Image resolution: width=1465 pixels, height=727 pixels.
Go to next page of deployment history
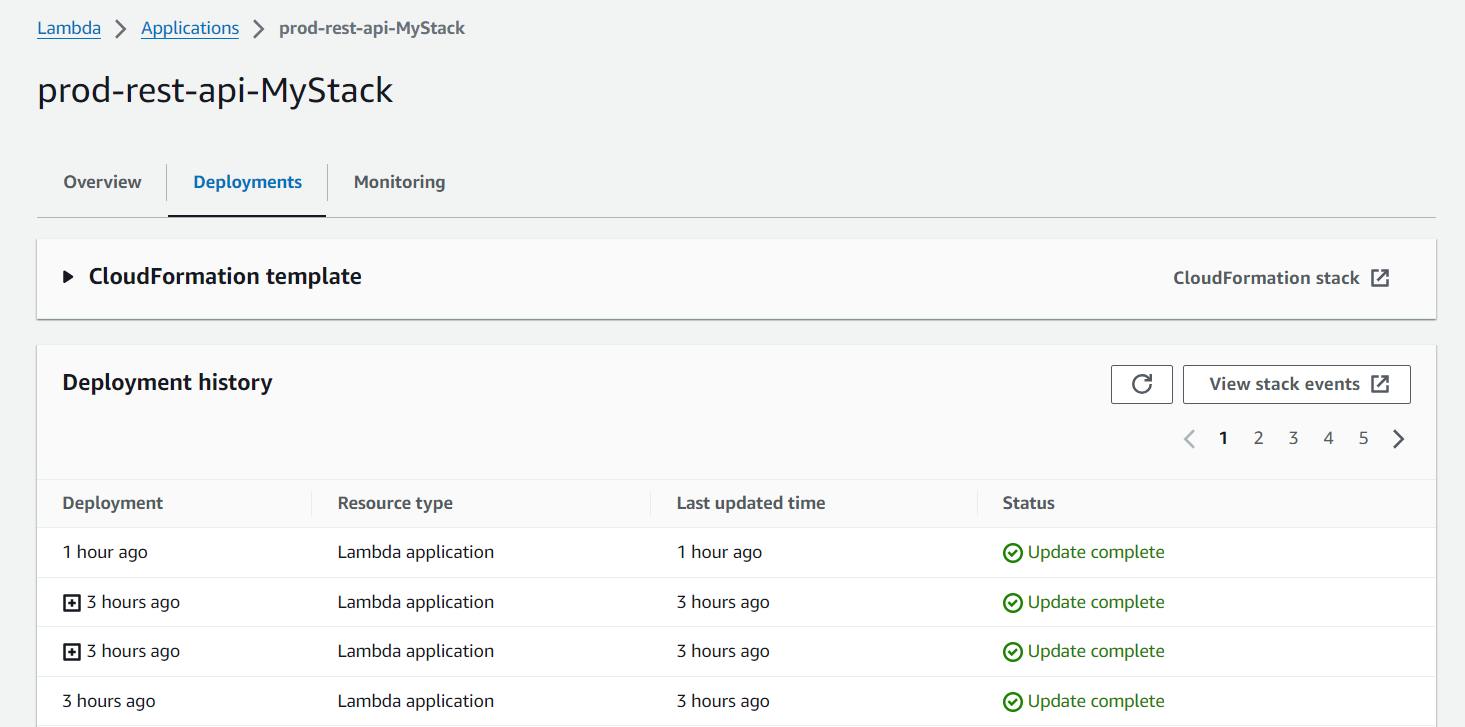click(x=1398, y=438)
